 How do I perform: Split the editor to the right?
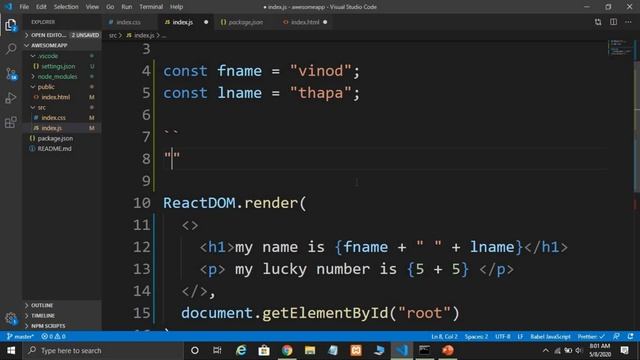613,22
